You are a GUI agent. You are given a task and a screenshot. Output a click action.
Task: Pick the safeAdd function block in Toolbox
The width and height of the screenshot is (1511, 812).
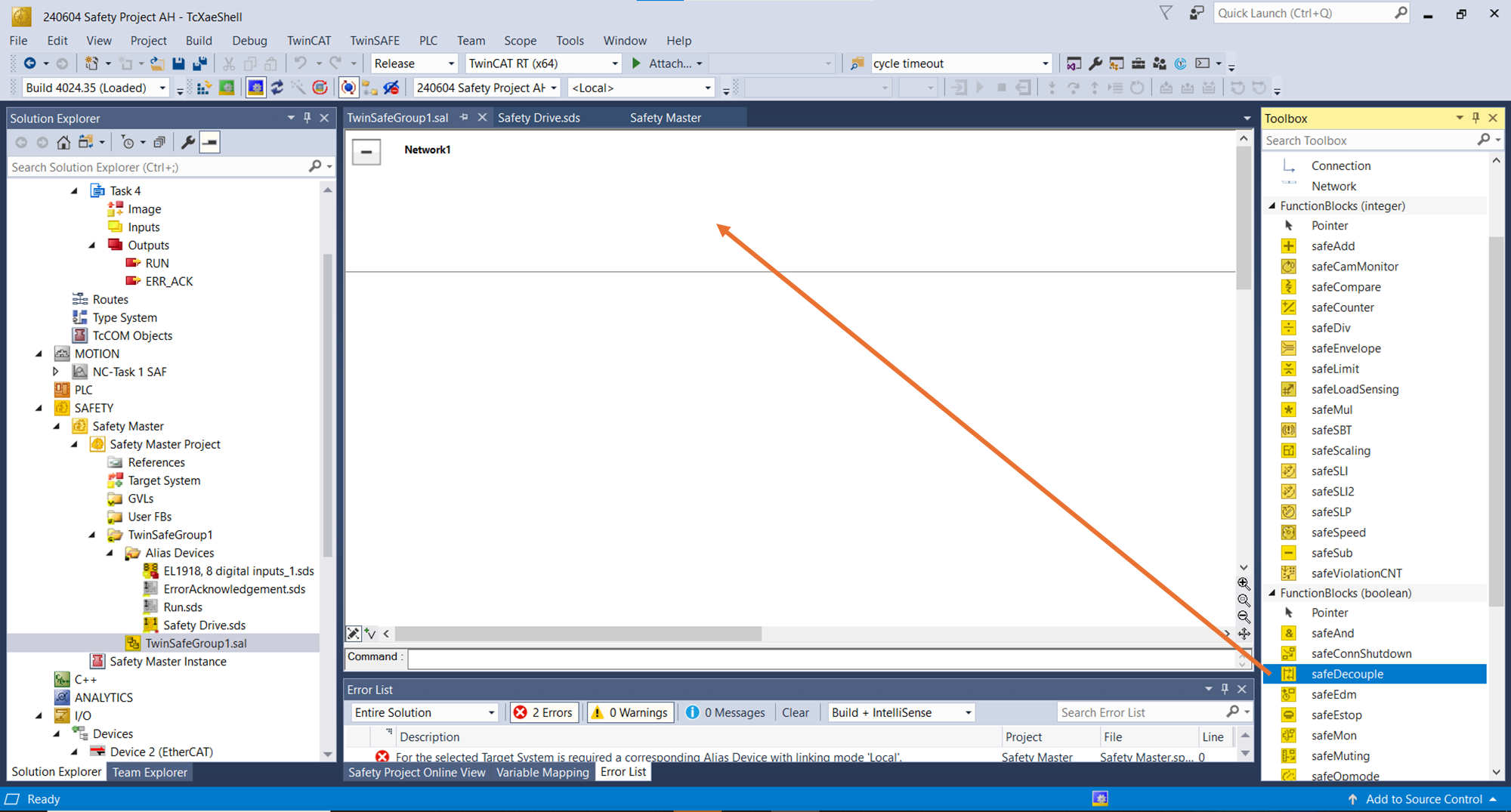coord(1333,245)
